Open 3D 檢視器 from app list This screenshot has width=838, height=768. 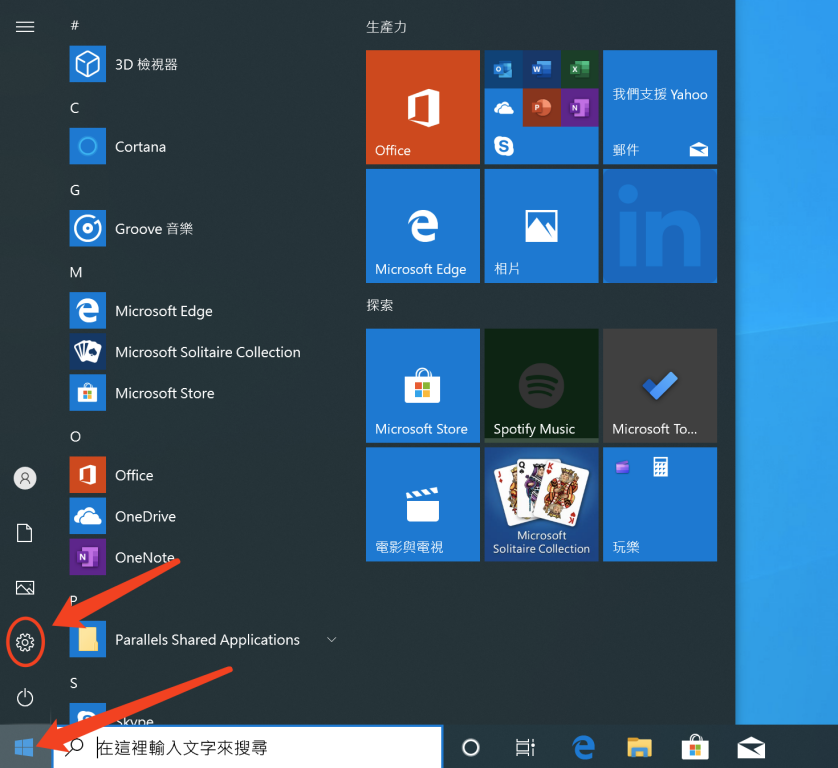click(x=146, y=64)
